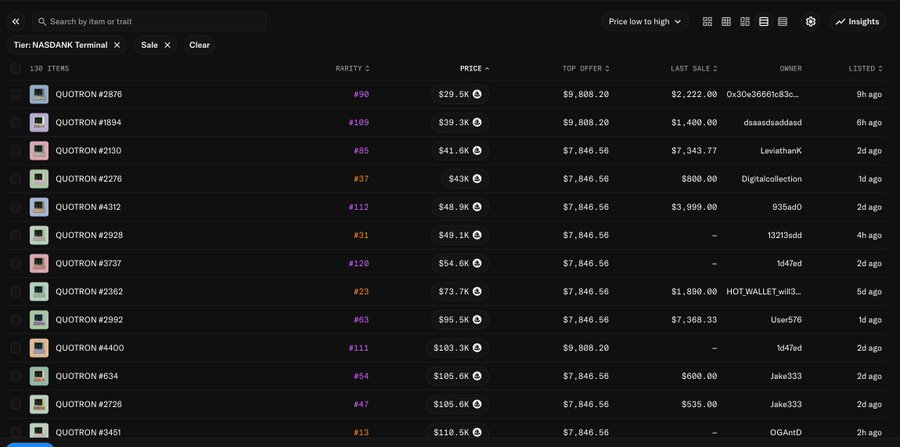Sort by the Top Offer column header
900x447 pixels.
point(586,68)
